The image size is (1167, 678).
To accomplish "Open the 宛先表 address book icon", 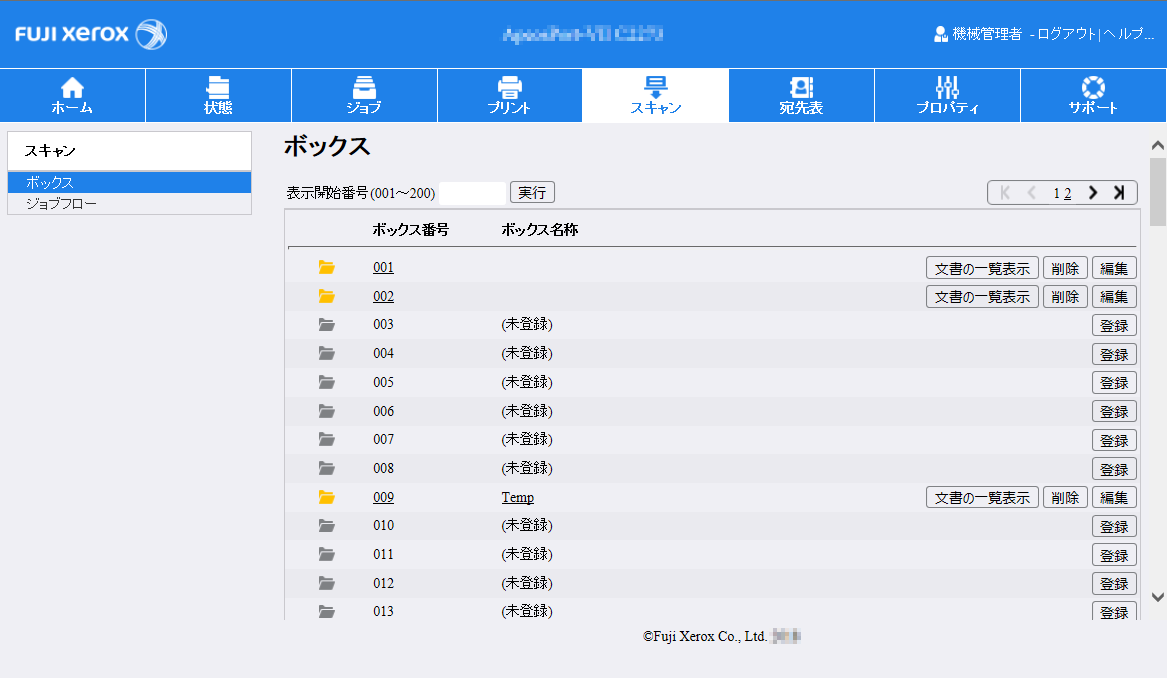I will point(801,95).
